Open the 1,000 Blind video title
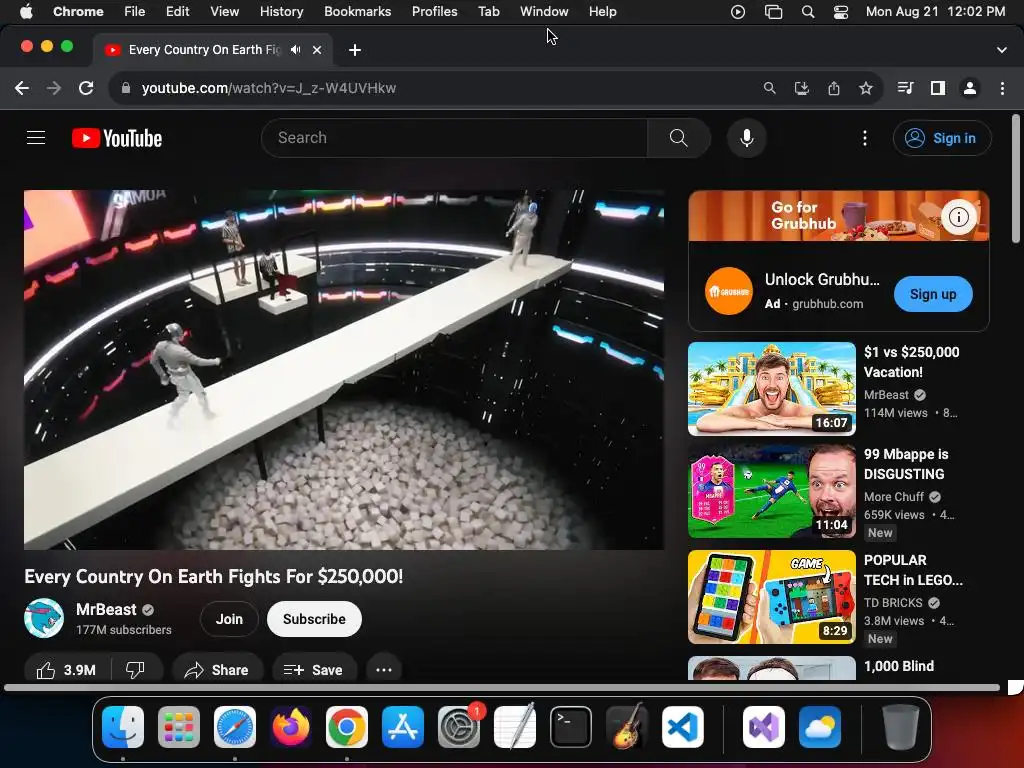This screenshot has height=768, width=1024. point(899,666)
